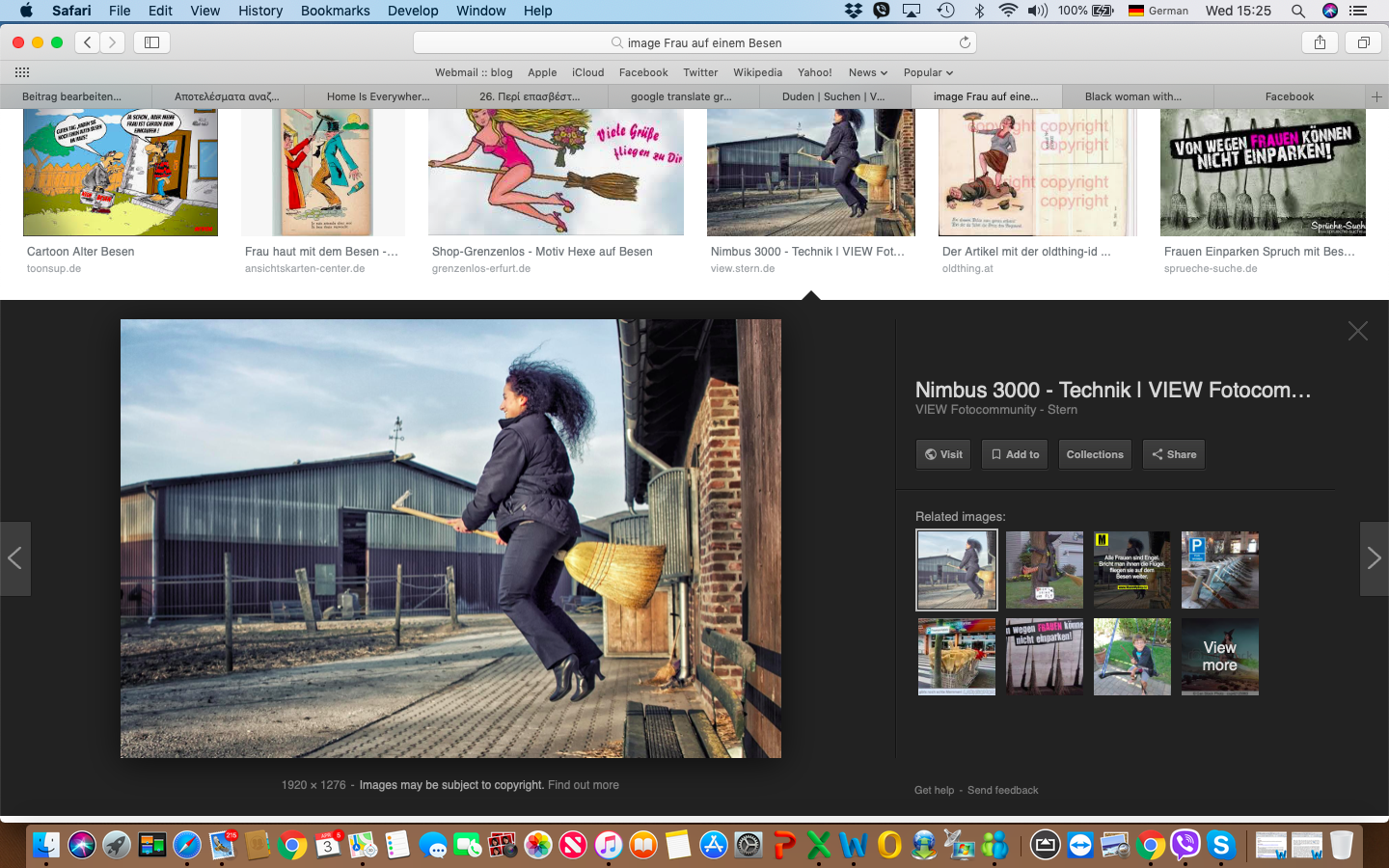Open the 'View more' related images tile
This screenshot has width=1389, height=868.
(1220, 657)
